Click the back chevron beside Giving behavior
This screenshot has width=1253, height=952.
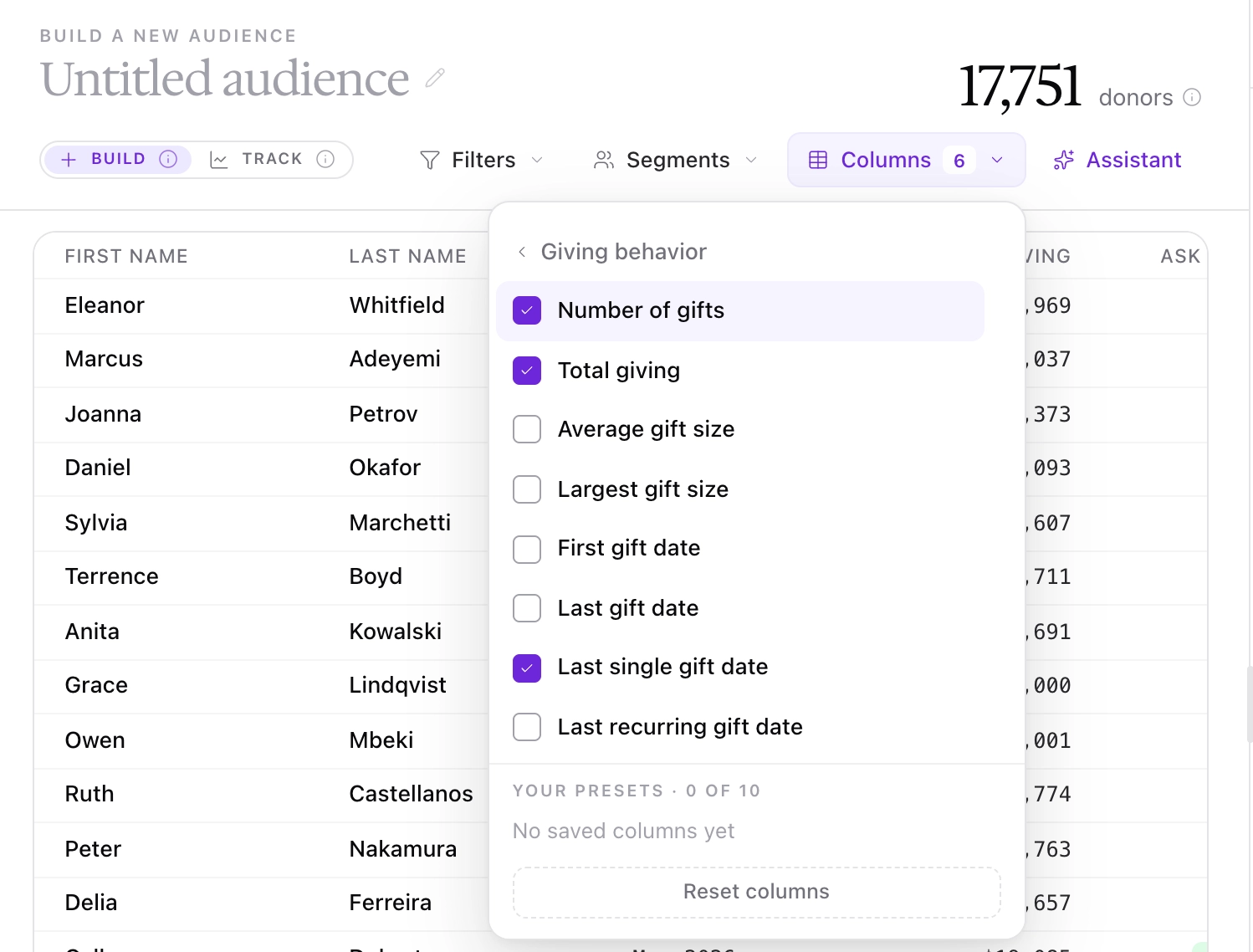coord(522,252)
